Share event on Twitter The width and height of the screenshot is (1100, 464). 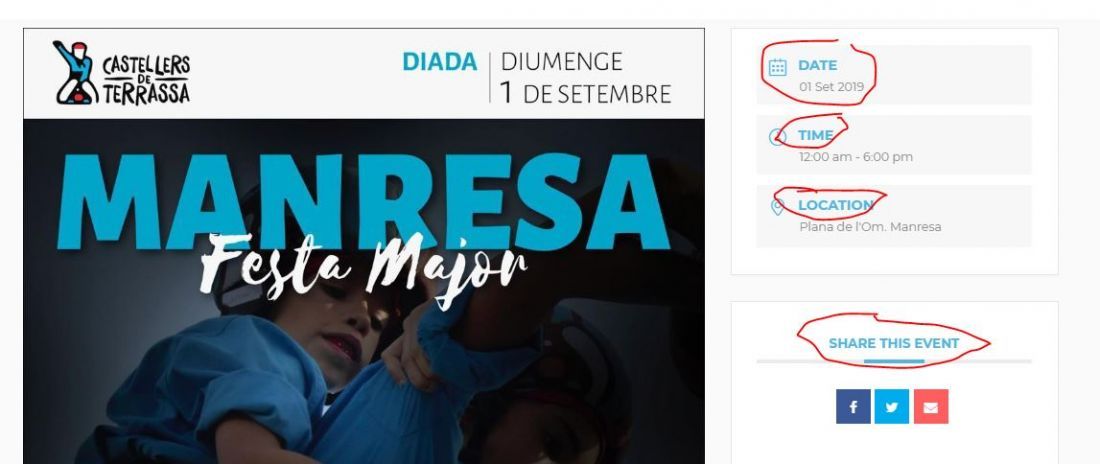(892, 406)
